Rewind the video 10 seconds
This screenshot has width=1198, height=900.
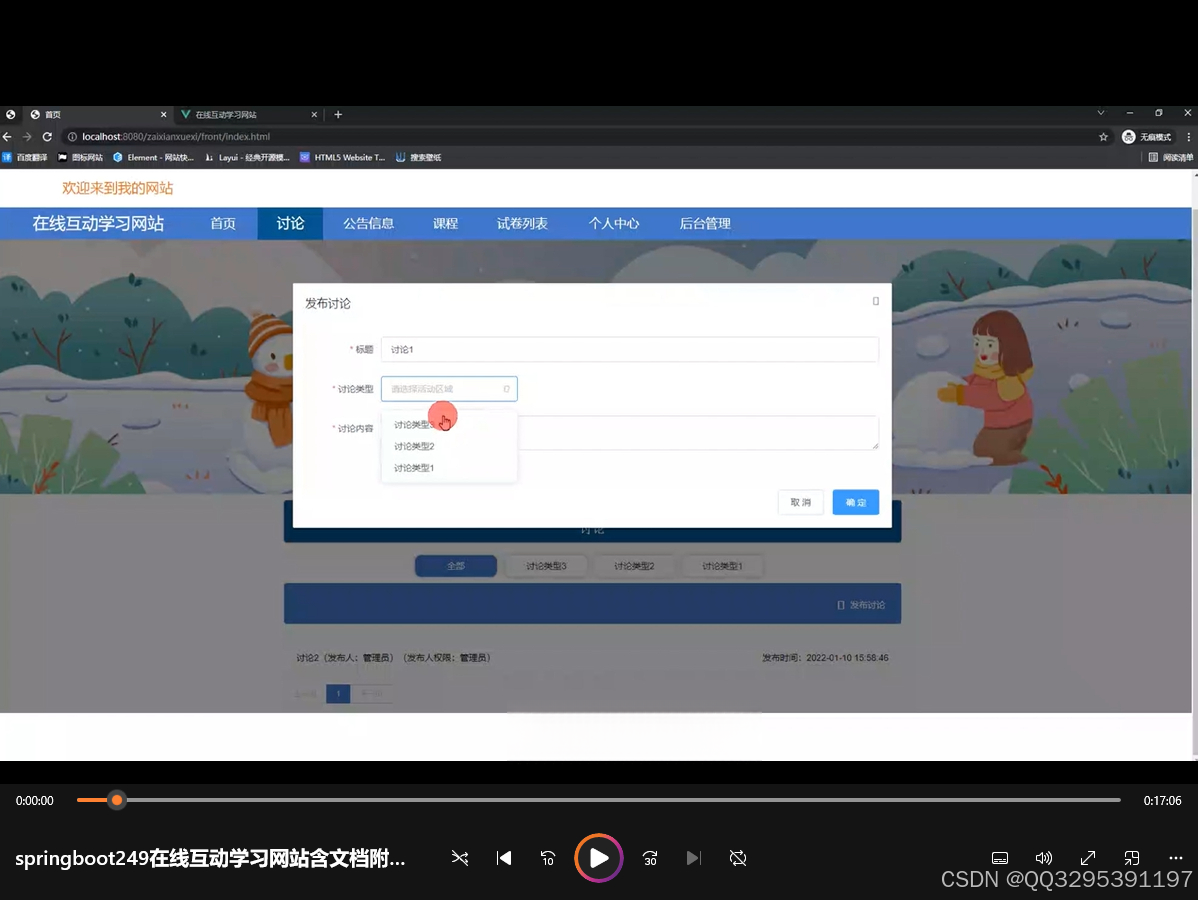point(546,858)
